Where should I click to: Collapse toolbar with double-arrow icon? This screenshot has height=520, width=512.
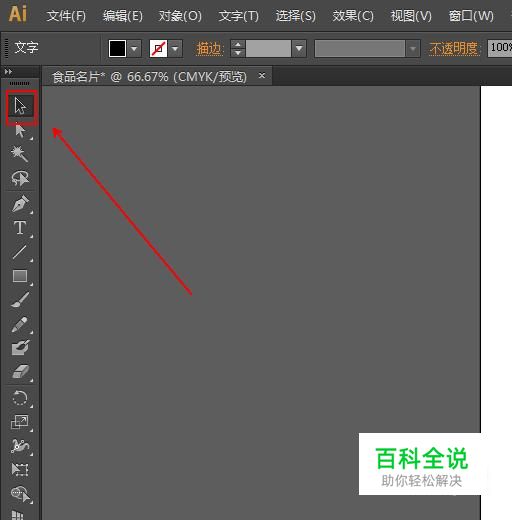[x=8, y=71]
